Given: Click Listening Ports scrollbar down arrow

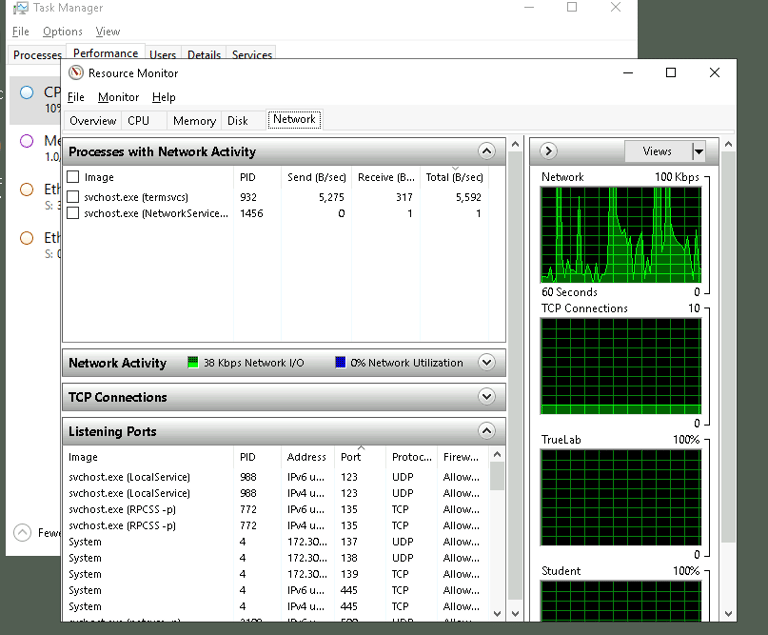Looking at the screenshot, I should tap(497, 613).
